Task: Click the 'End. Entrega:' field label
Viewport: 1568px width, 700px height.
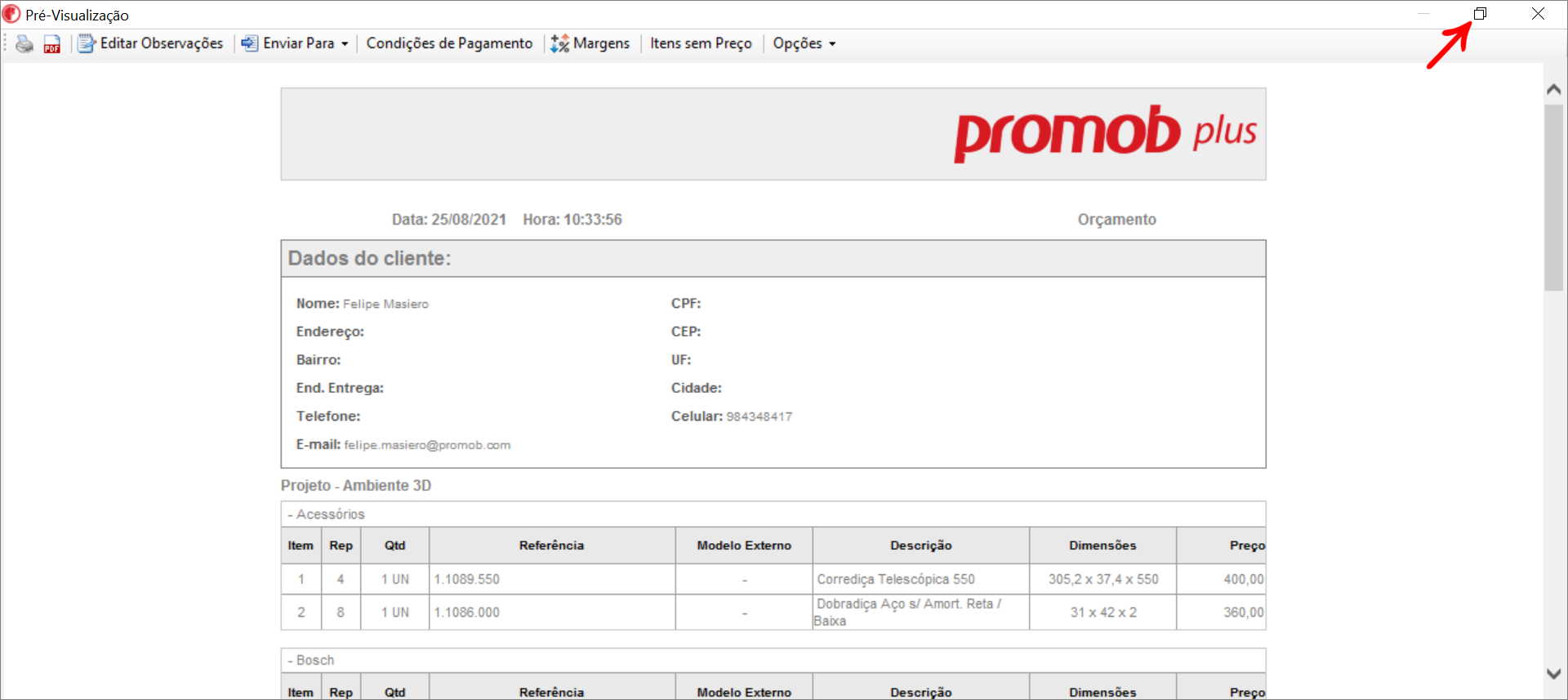Action: [340, 388]
